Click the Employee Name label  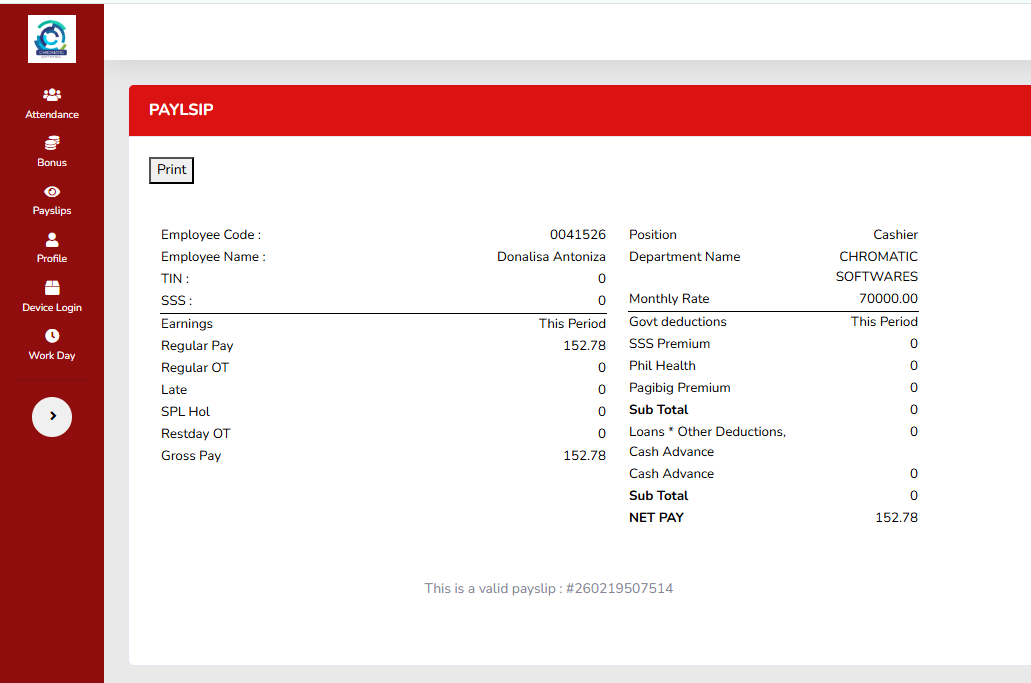coord(213,256)
